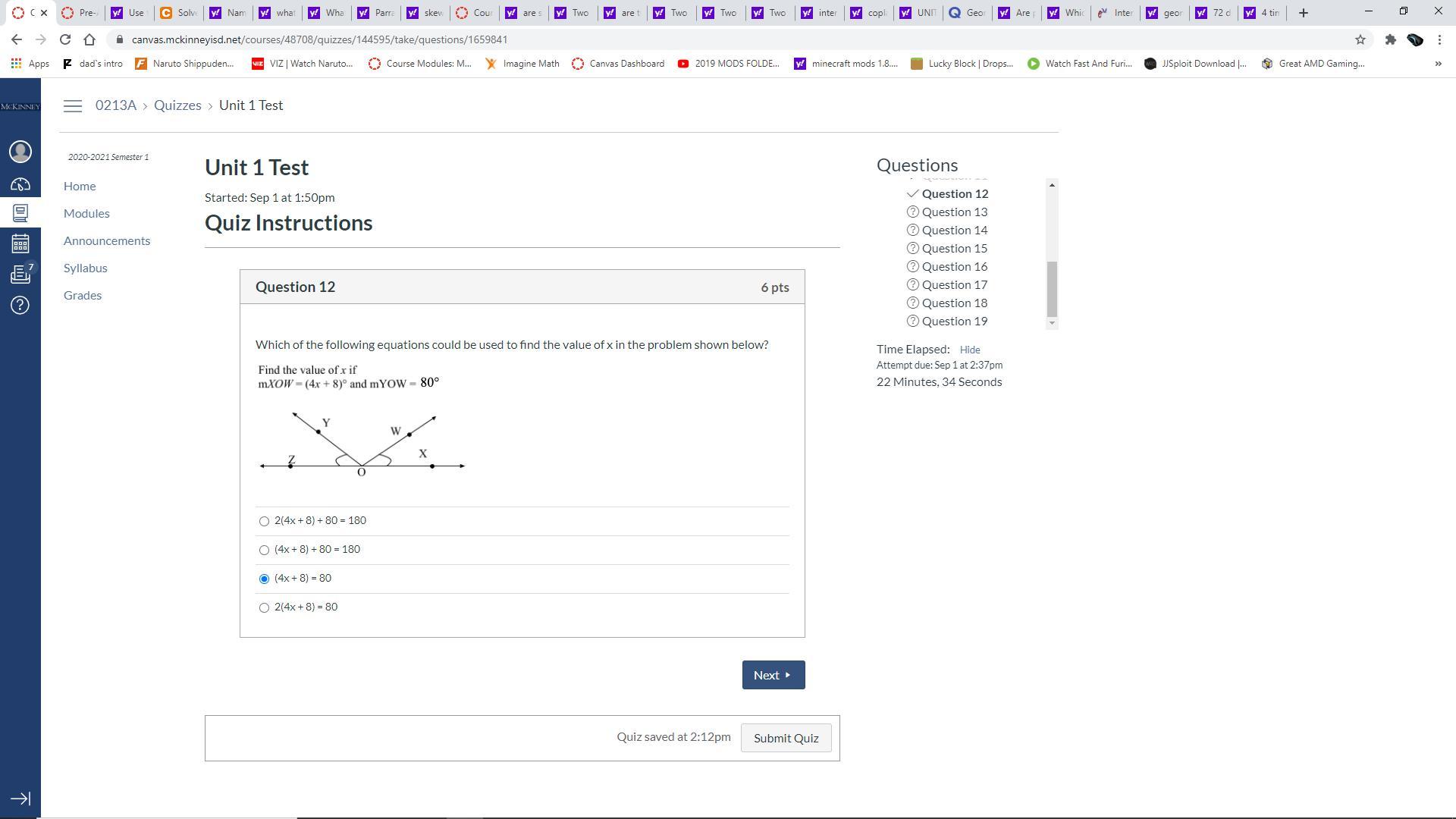Expand the global navigation arrow at bottom
This screenshot has height=819, width=1456.
pos(20,799)
